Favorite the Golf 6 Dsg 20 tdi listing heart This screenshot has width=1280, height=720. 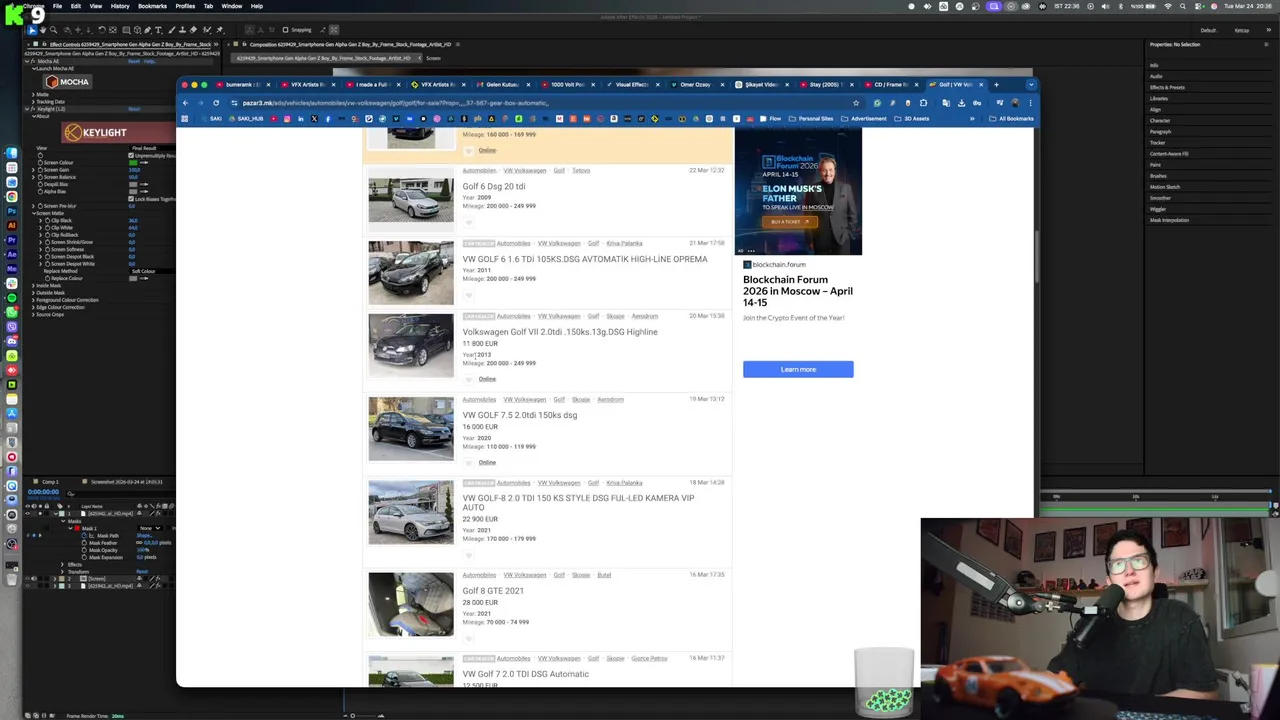[x=468, y=222]
